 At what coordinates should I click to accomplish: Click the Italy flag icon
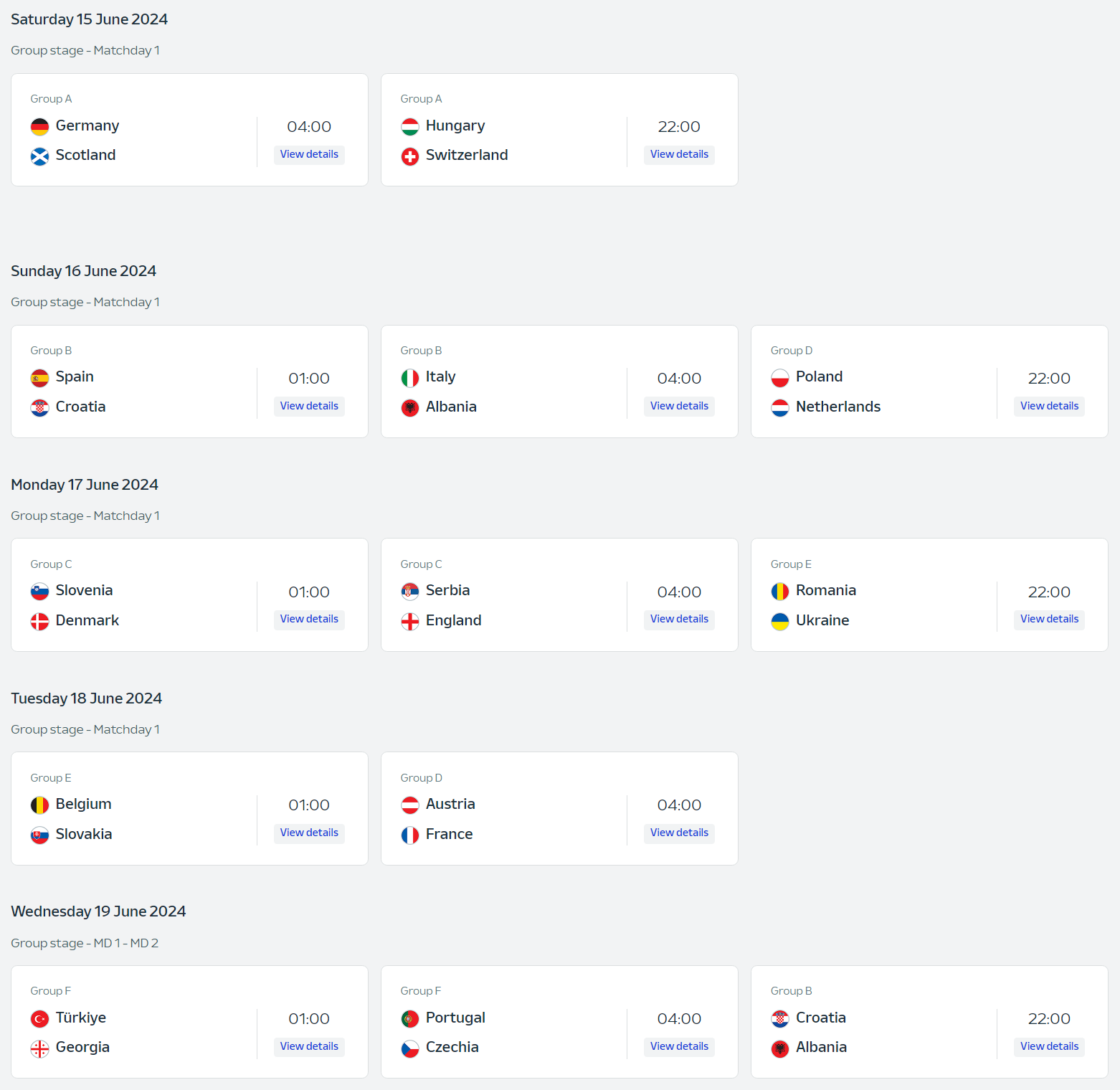point(410,378)
